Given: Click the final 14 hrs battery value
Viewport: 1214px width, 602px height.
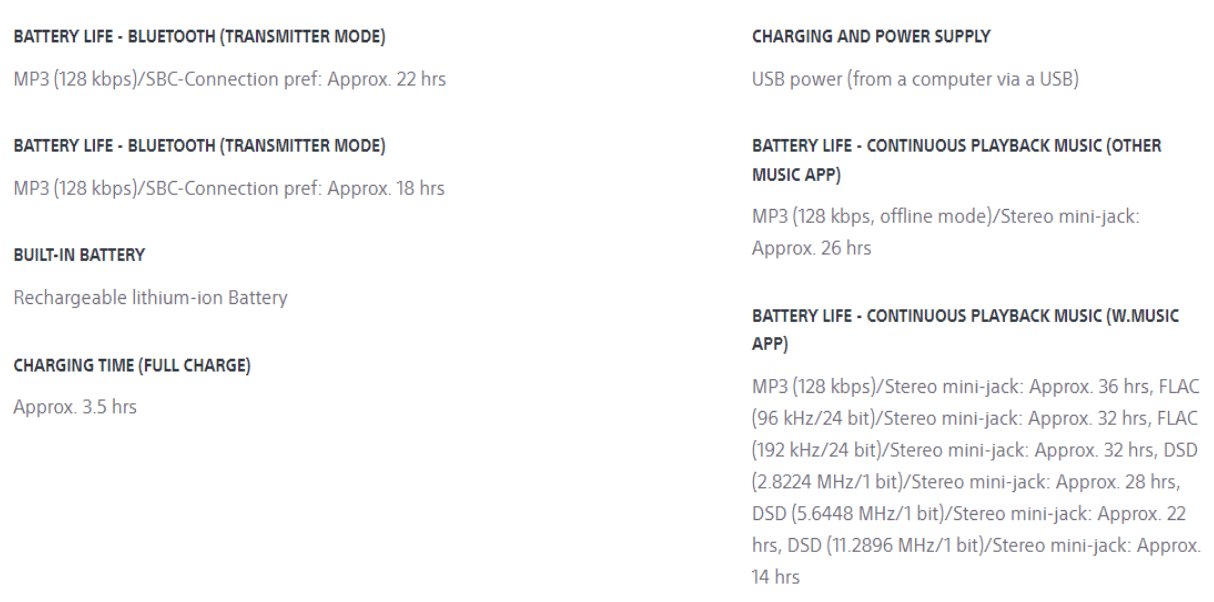Looking at the screenshot, I should (x=776, y=578).
